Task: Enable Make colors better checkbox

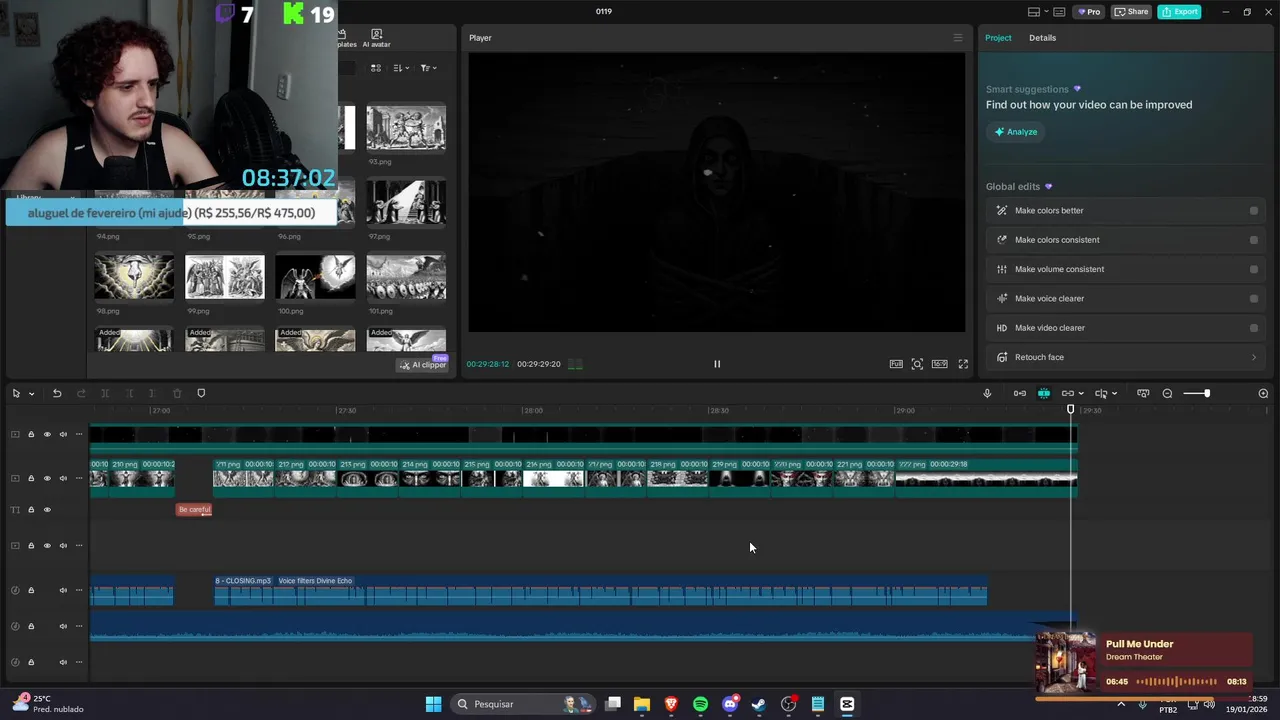Action: click(x=1254, y=211)
